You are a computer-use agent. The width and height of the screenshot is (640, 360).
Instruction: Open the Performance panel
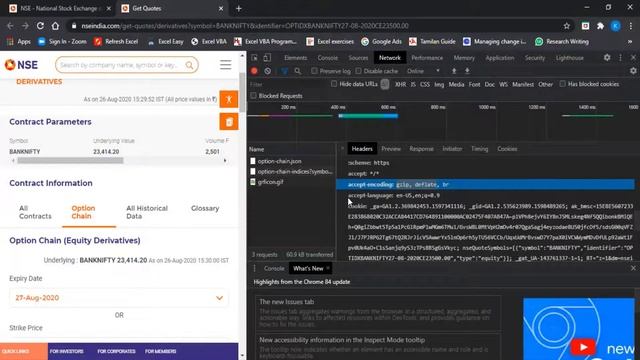tap(427, 58)
